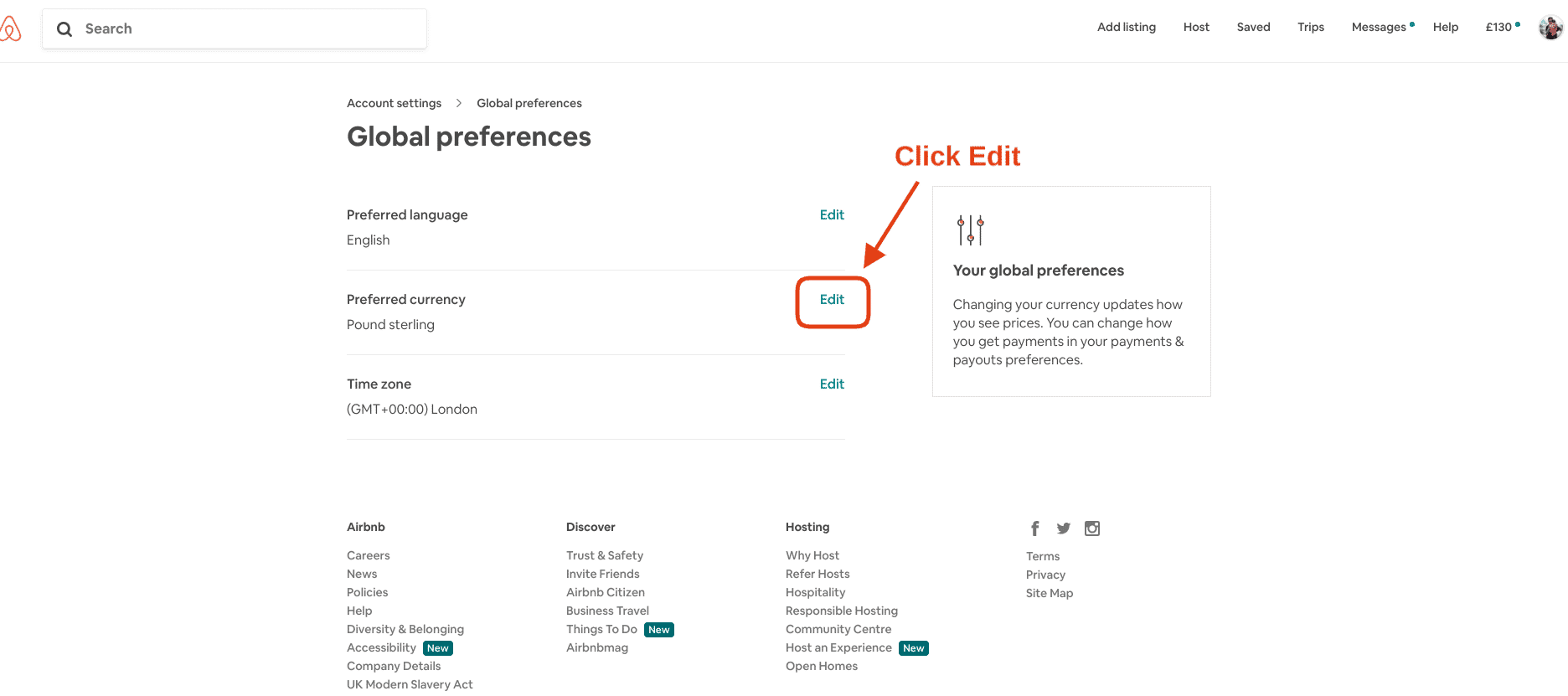Edit the Preferred language setting
Screen dimensions: 1568x696
[x=832, y=214]
